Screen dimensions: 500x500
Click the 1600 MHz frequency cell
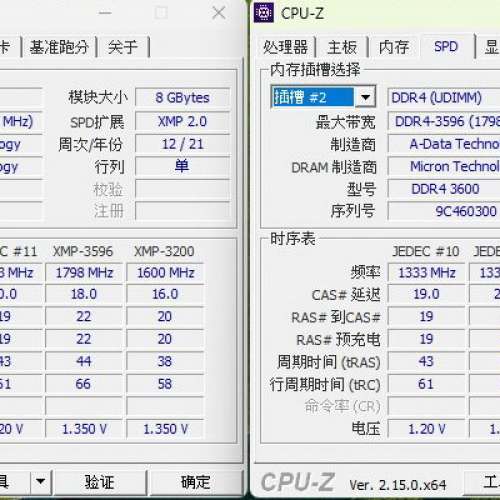165,273
